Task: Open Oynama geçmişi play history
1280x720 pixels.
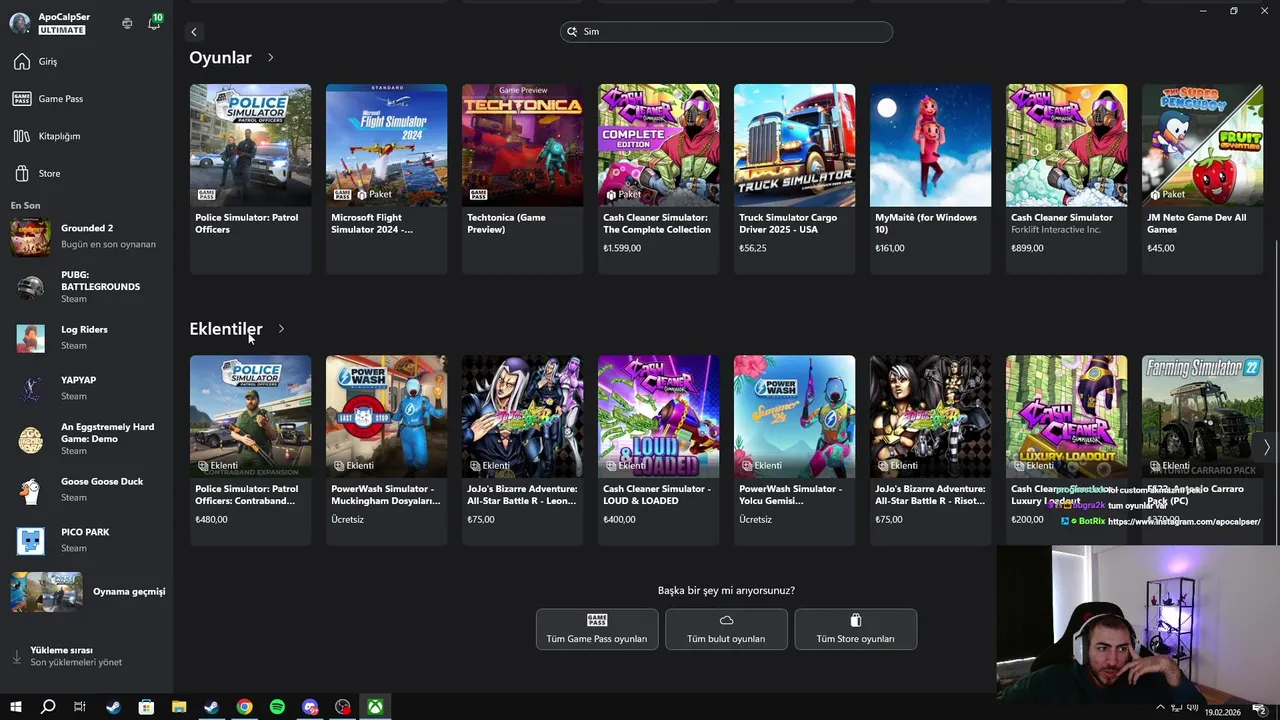Action: click(x=86, y=592)
